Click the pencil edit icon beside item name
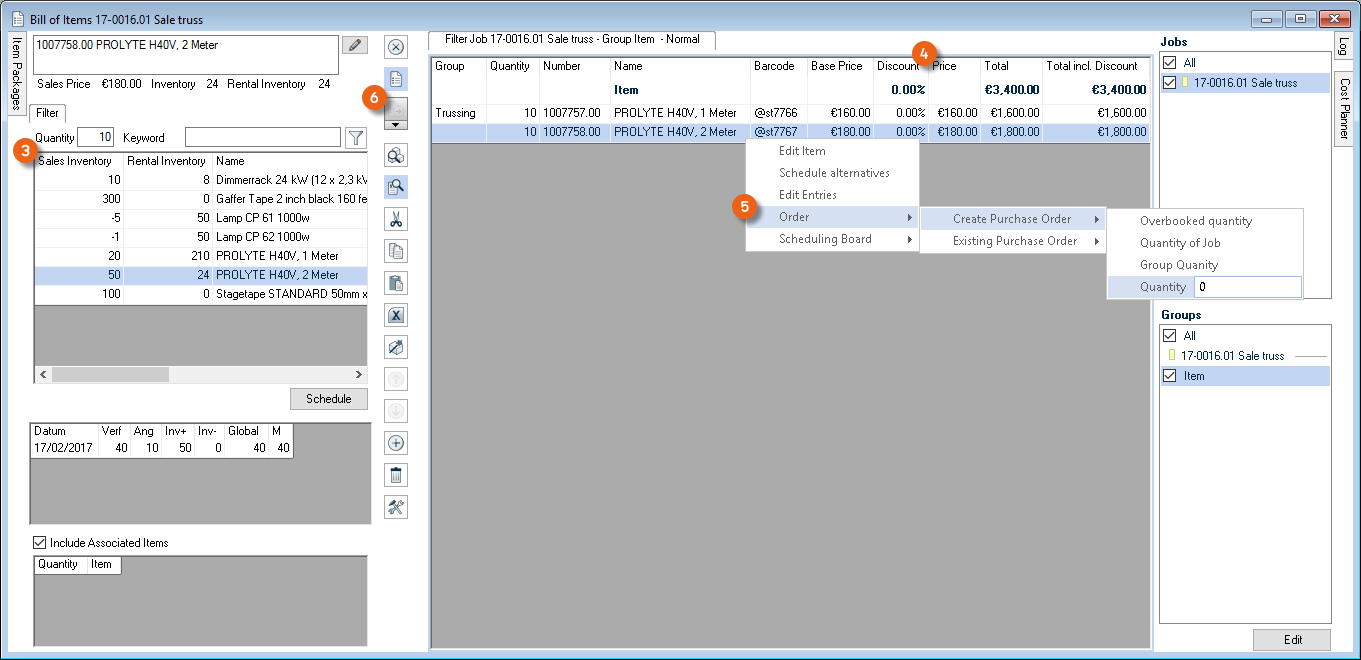This screenshot has width=1361, height=660. pos(354,45)
